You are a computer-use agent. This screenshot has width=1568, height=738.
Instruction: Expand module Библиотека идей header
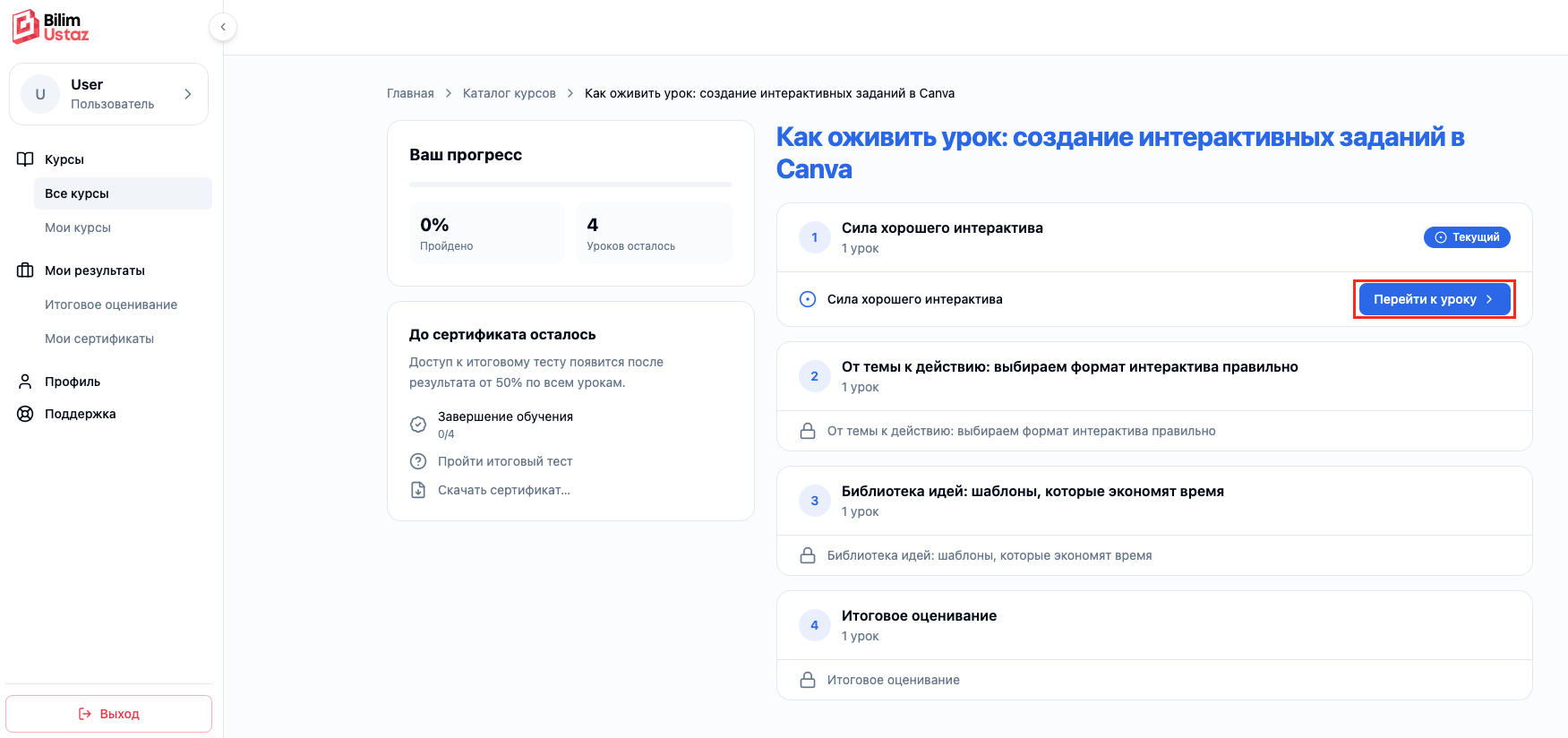(1154, 501)
